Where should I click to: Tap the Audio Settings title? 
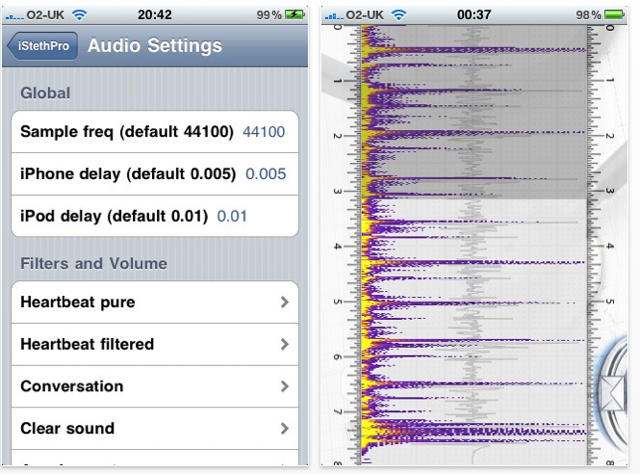[x=155, y=45]
